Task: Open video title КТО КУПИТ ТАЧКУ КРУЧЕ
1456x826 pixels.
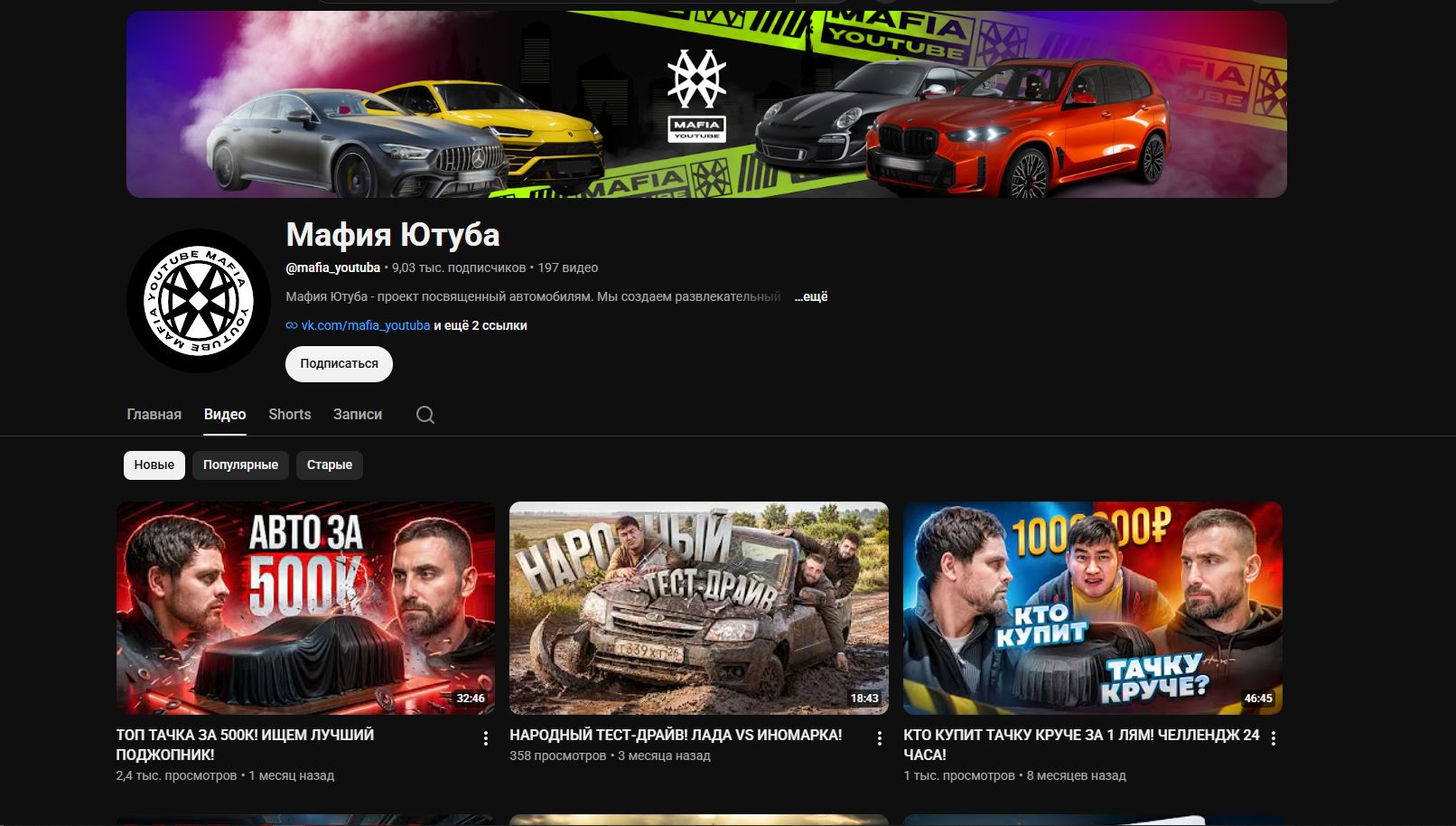Action: (x=1081, y=745)
